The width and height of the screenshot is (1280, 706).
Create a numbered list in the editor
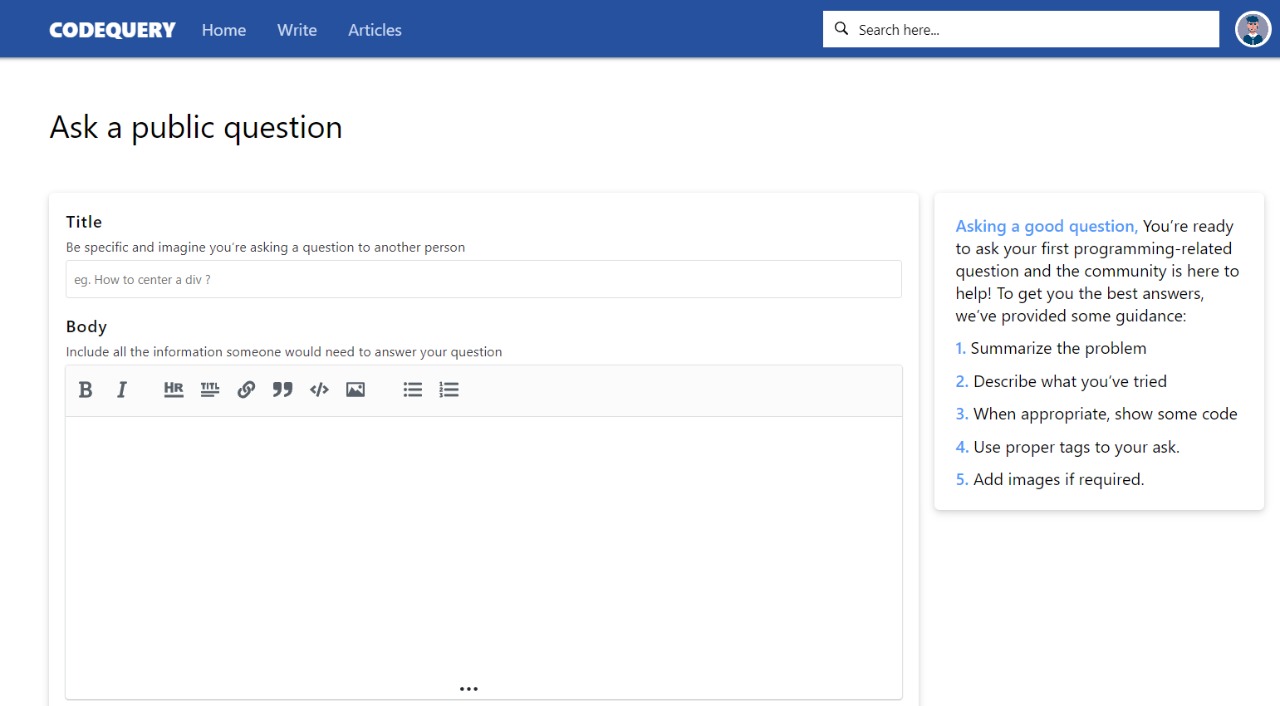point(448,390)
